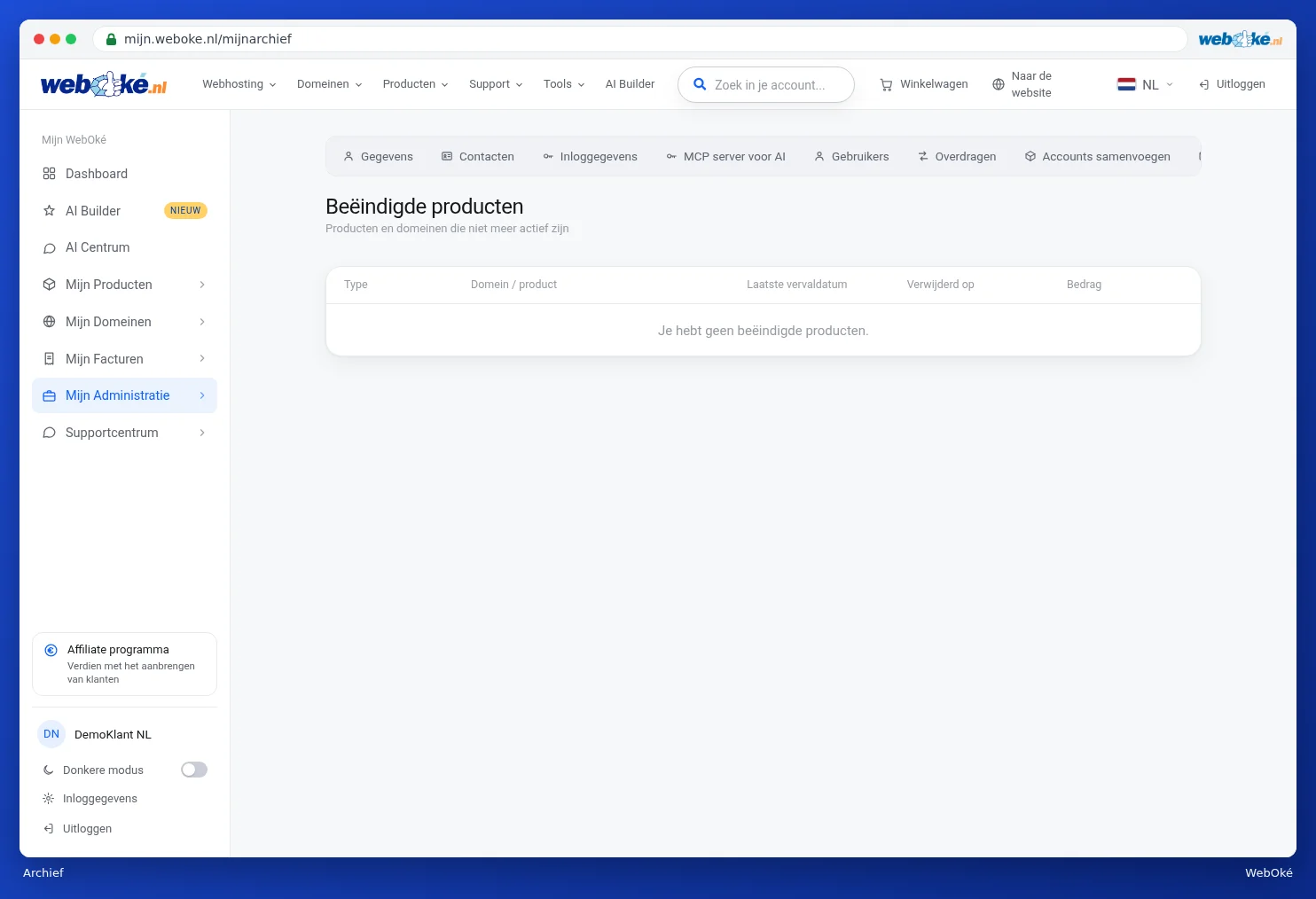Click the Affiliate programma euro icon
The image size is (1316, 899).
tap(51, 650)
